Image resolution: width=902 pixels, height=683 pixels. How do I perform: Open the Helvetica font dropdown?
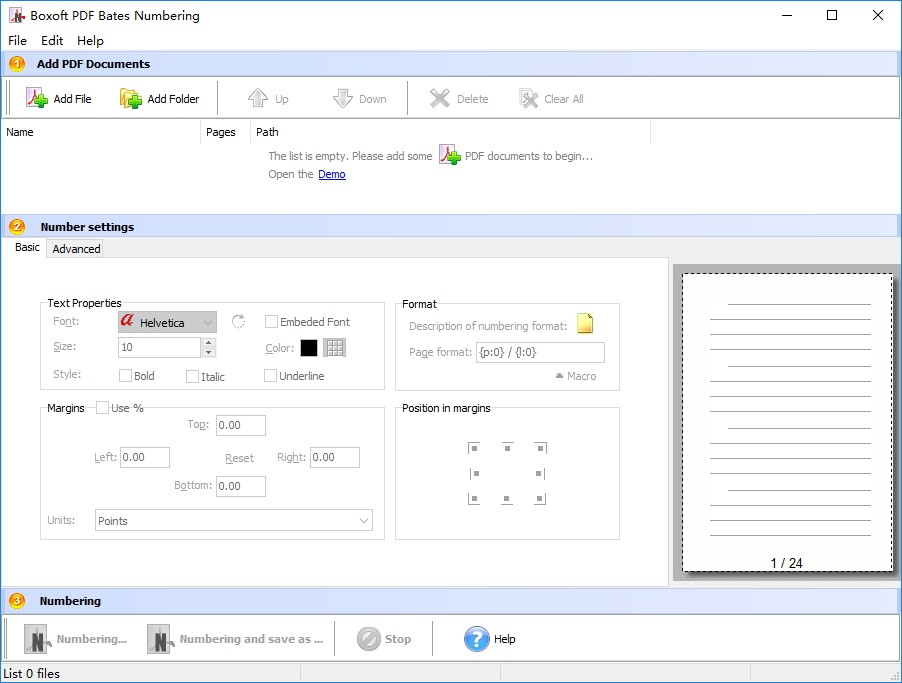(x=167, y=322)
